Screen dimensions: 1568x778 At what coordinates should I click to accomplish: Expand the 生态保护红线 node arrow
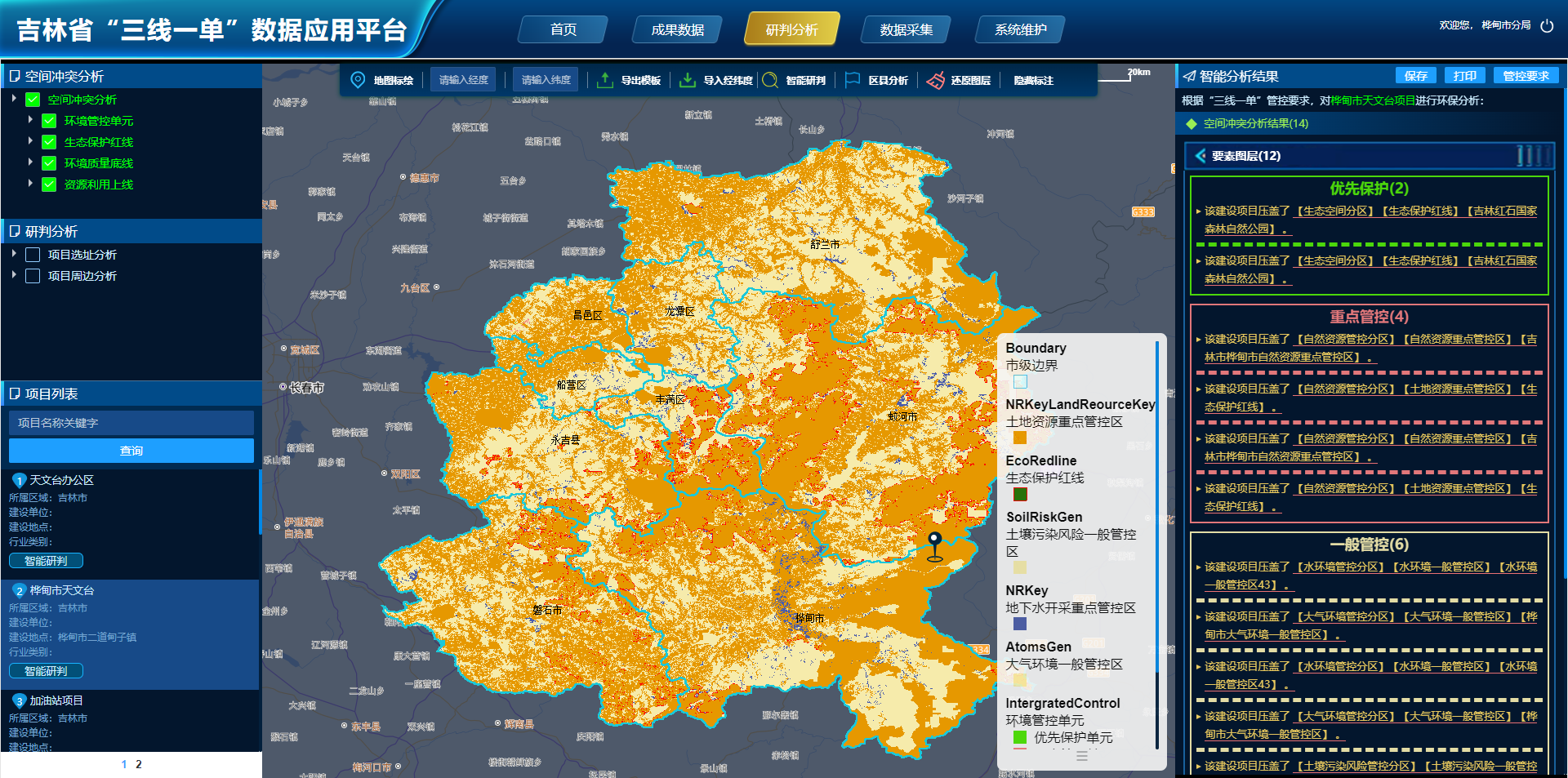30,141
